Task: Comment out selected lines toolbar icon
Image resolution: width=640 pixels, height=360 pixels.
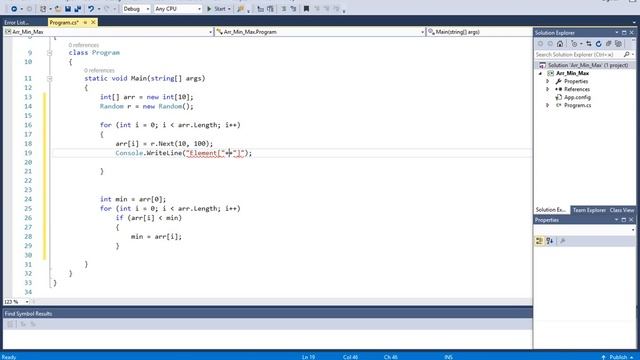Action: 284,9
